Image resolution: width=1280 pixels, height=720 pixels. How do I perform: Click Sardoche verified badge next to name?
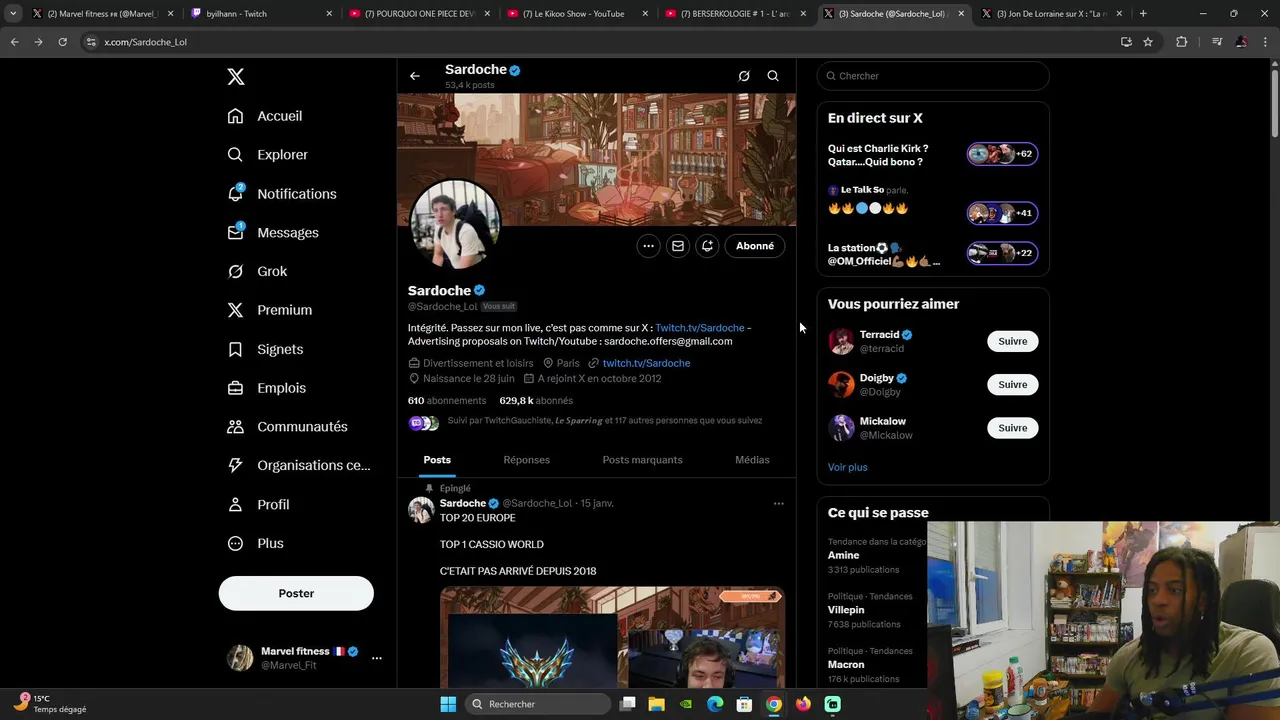click(x=479, y=291)
